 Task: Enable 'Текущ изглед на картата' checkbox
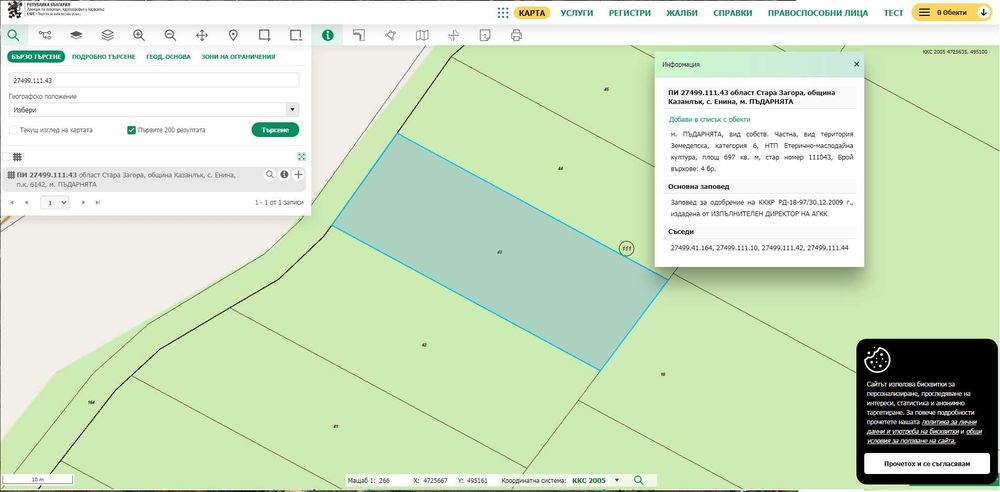click(12, 130)
